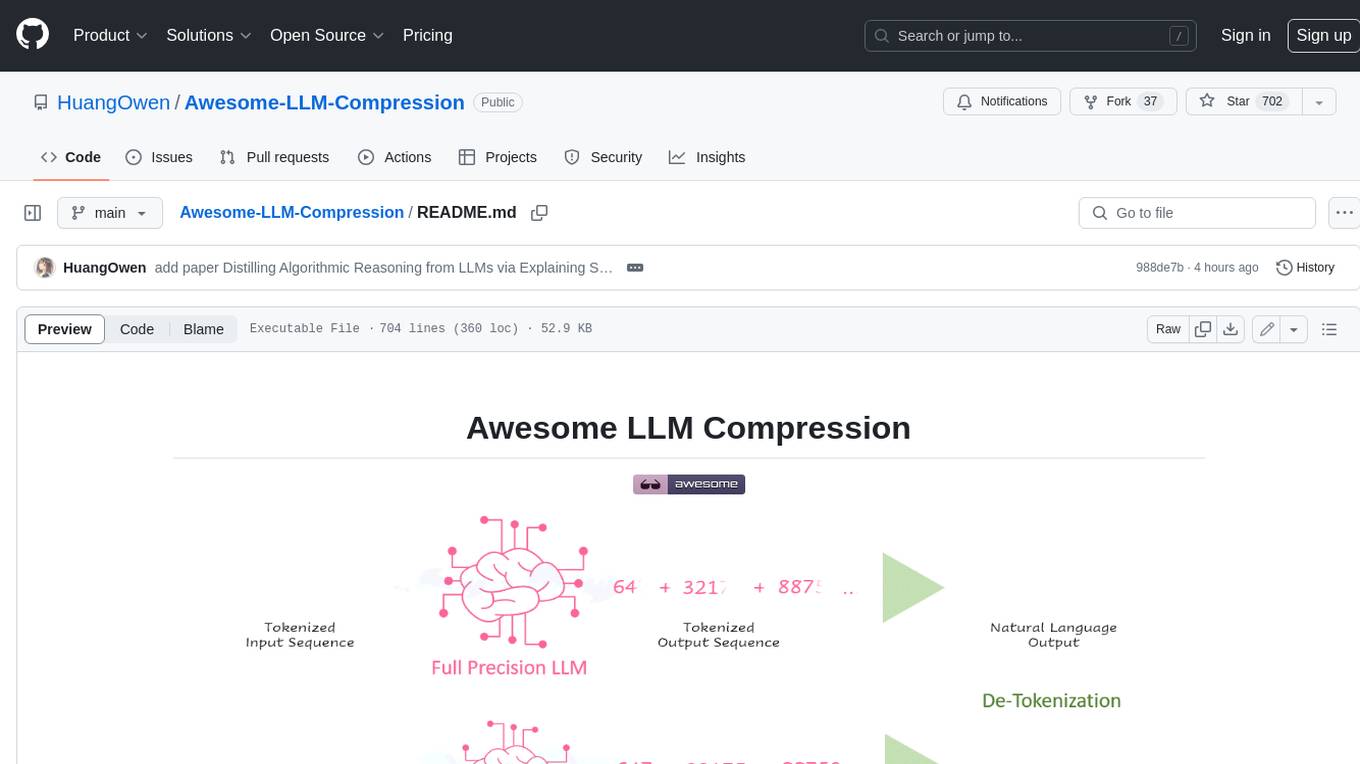Focus the Search or jump to field
This screenshot has width=1360, height=764.
point(1031,36)
